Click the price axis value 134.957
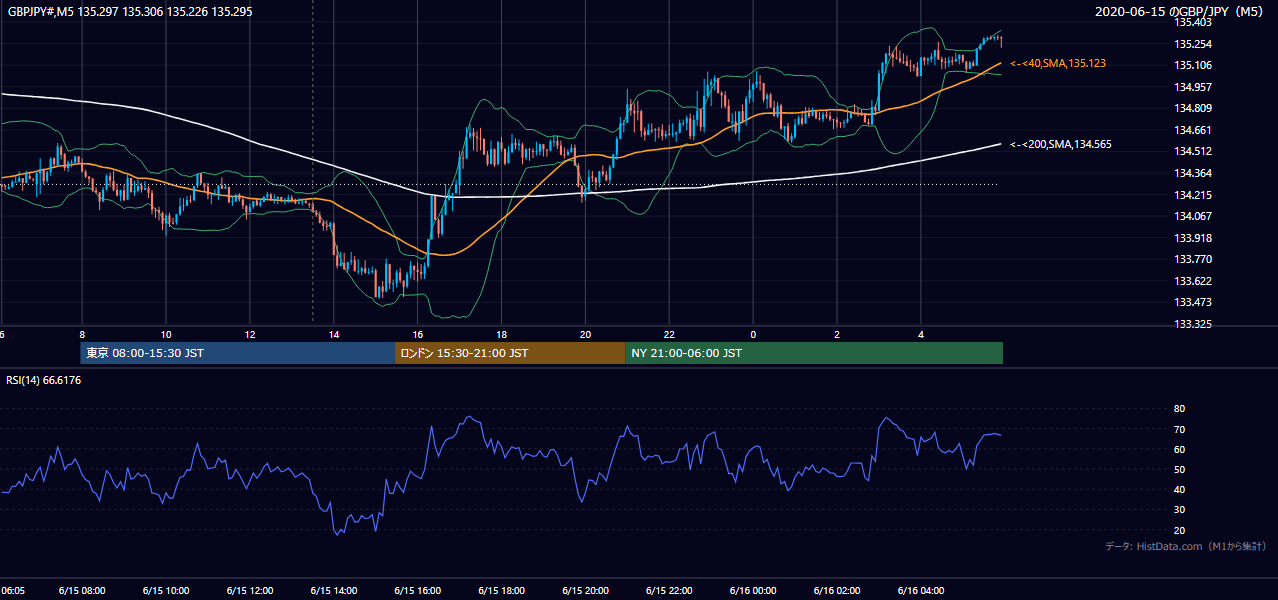Image resolution: width=1278 pixels, height=600 pixels. 1193,87
